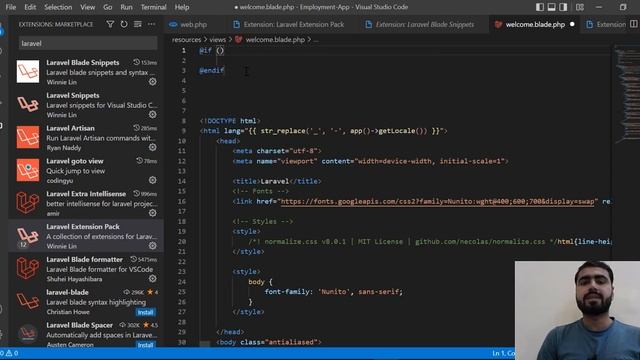The image size is (640, 360).
Task: Install the Laravel Blade Spacer extension
Action: coord(145,345)
